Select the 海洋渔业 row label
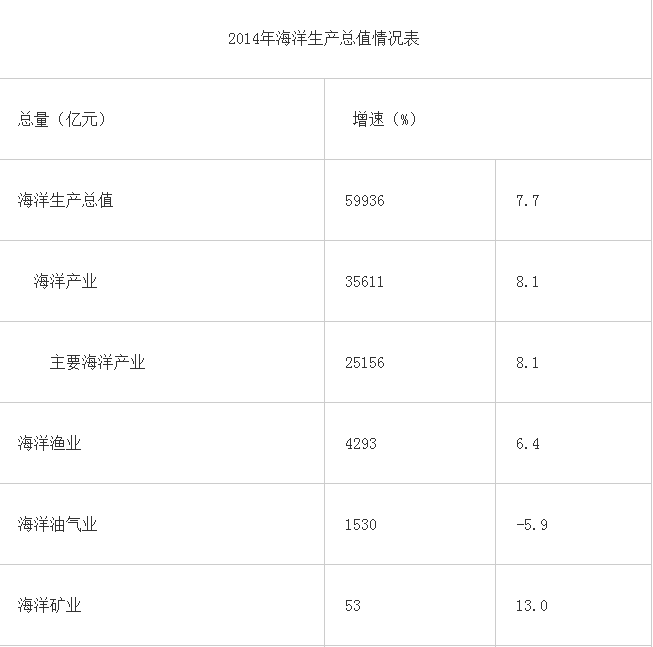 pyautogui.click(x=50, y=443)
